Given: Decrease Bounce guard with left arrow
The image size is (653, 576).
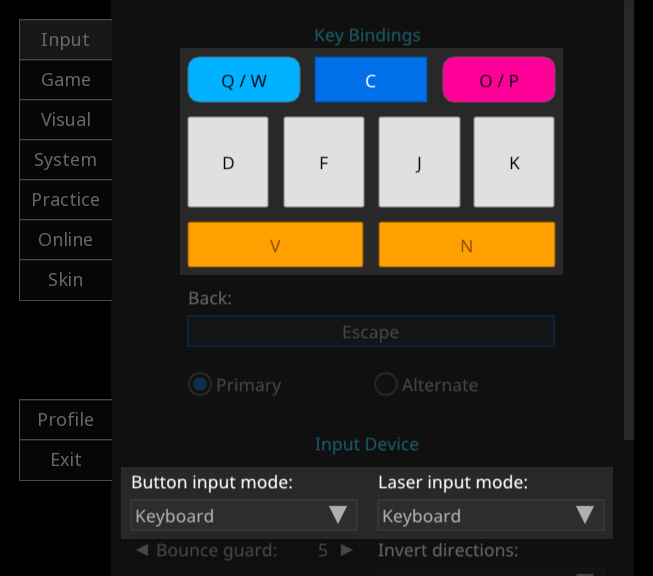Looking at the screenshot, I should click(x=142, y=550).
